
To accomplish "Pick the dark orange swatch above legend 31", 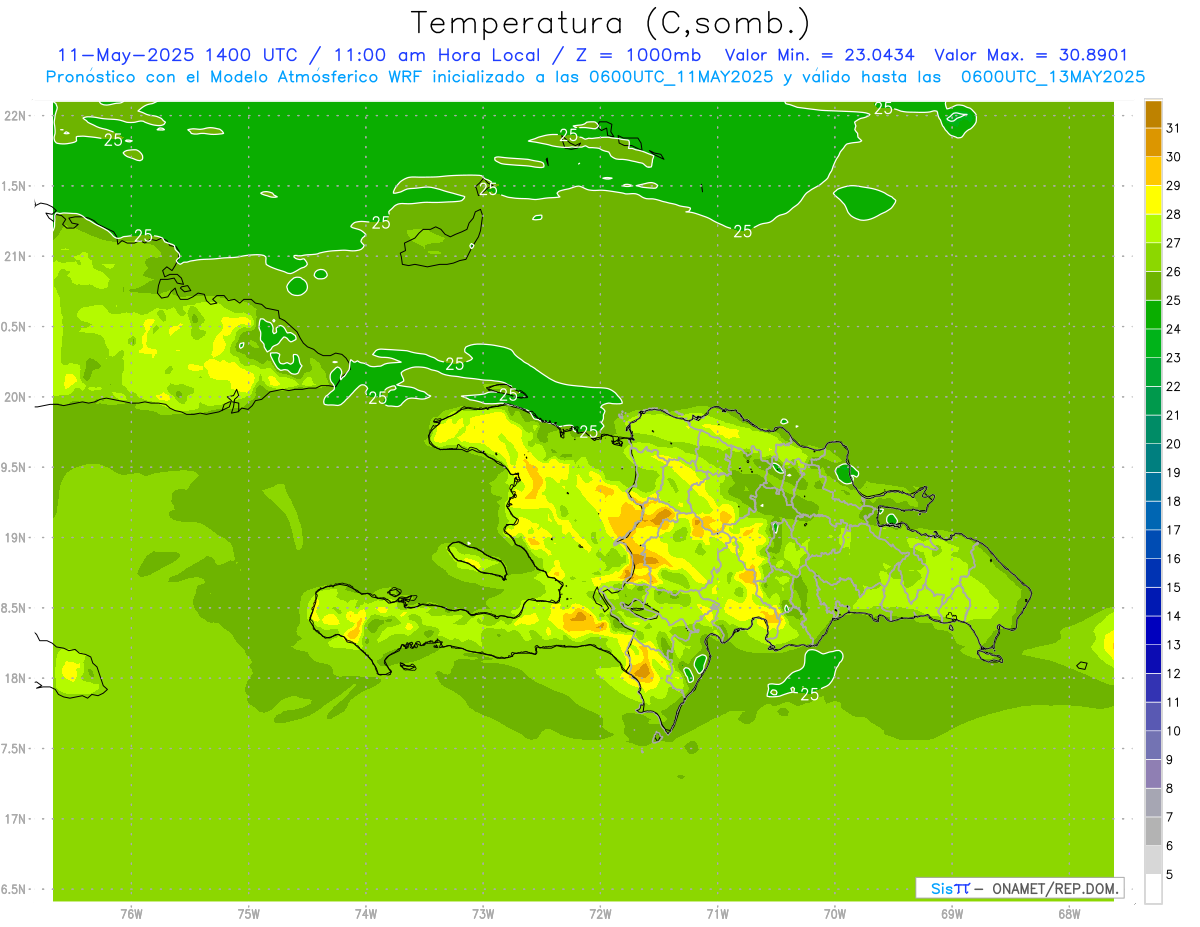I will pyautogui.click(x=1153, y=114).
